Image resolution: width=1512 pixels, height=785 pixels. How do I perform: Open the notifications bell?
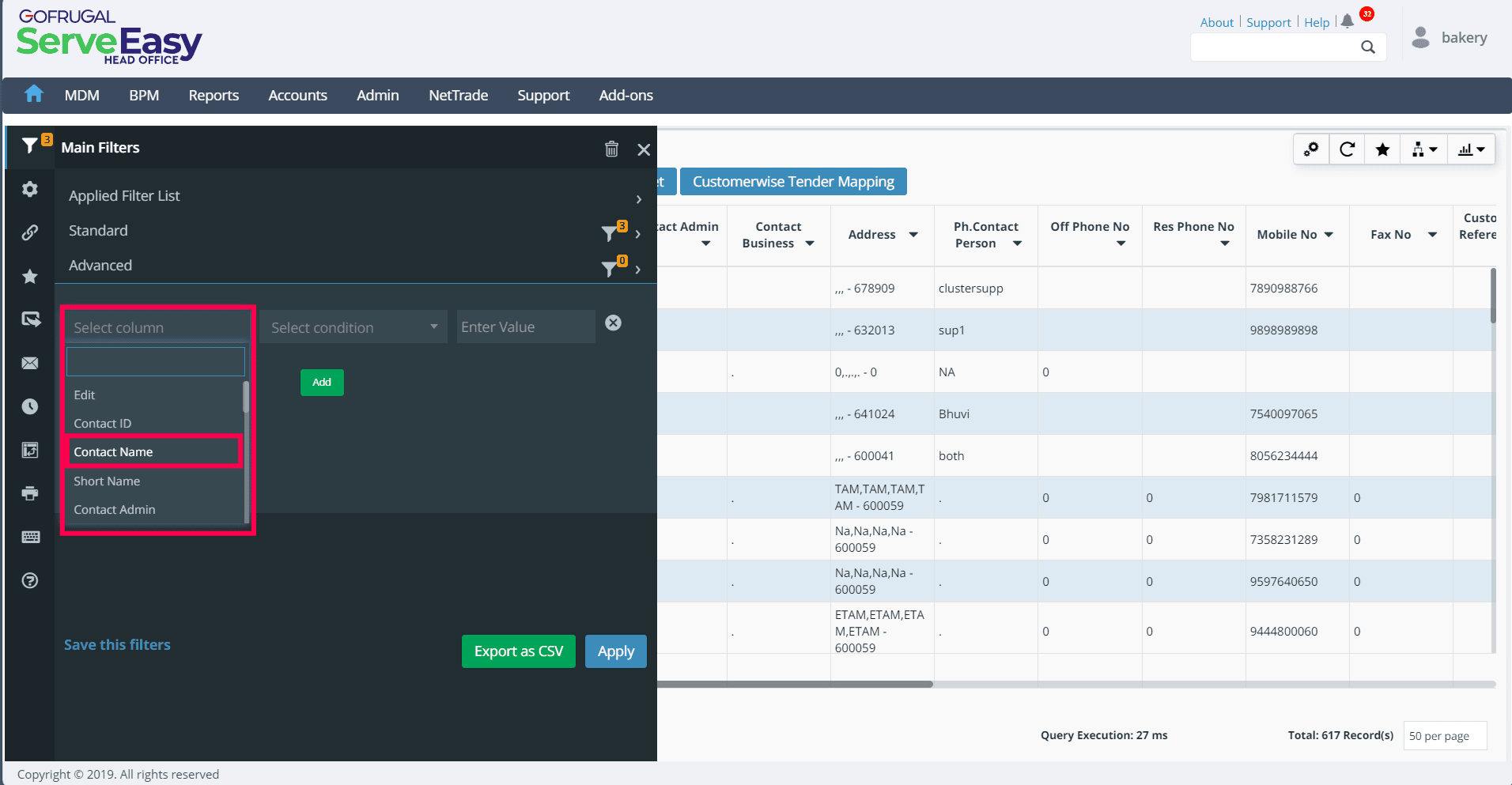point(1348,21)
